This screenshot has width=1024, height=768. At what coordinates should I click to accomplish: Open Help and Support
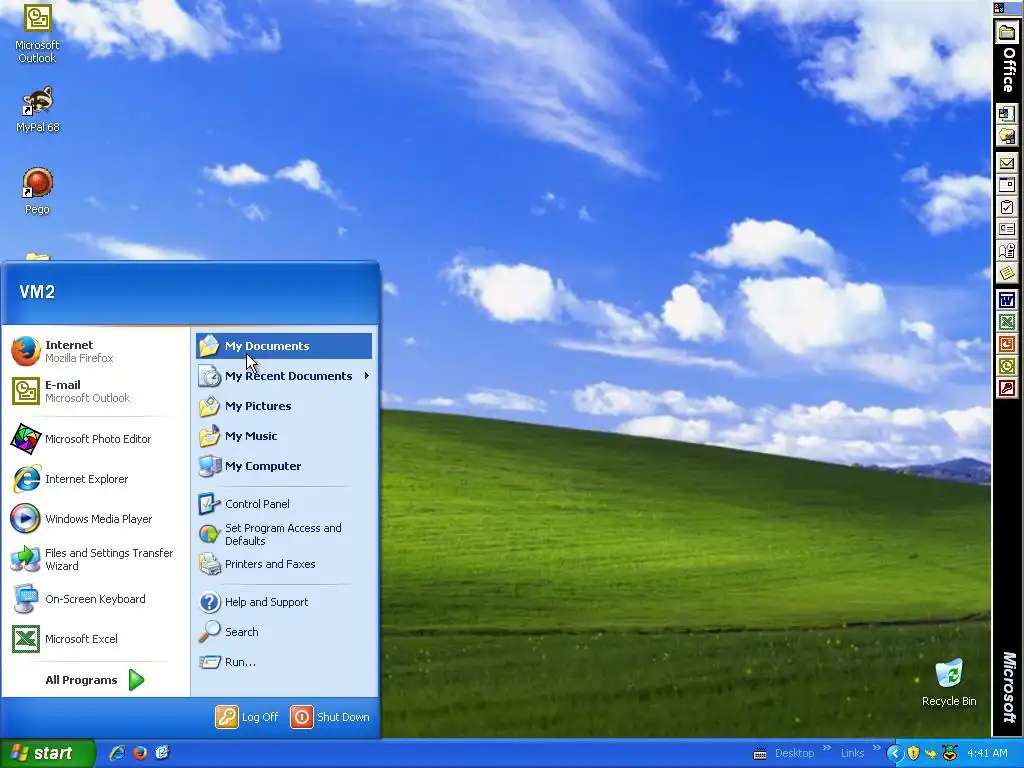click(283, 602)
